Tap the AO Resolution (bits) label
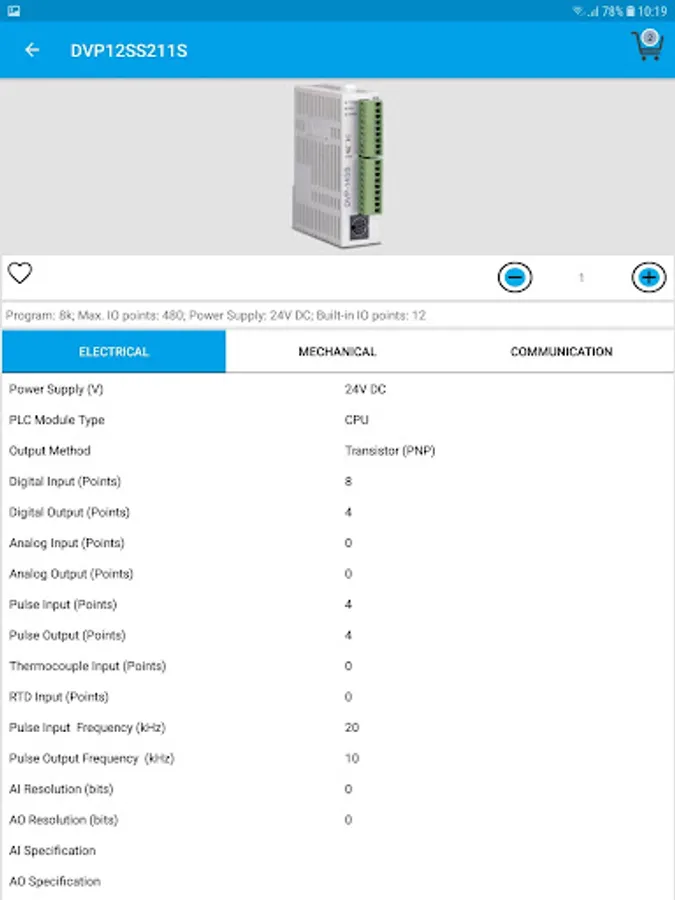This screenshot has height=900, width=675. (63, 820)
